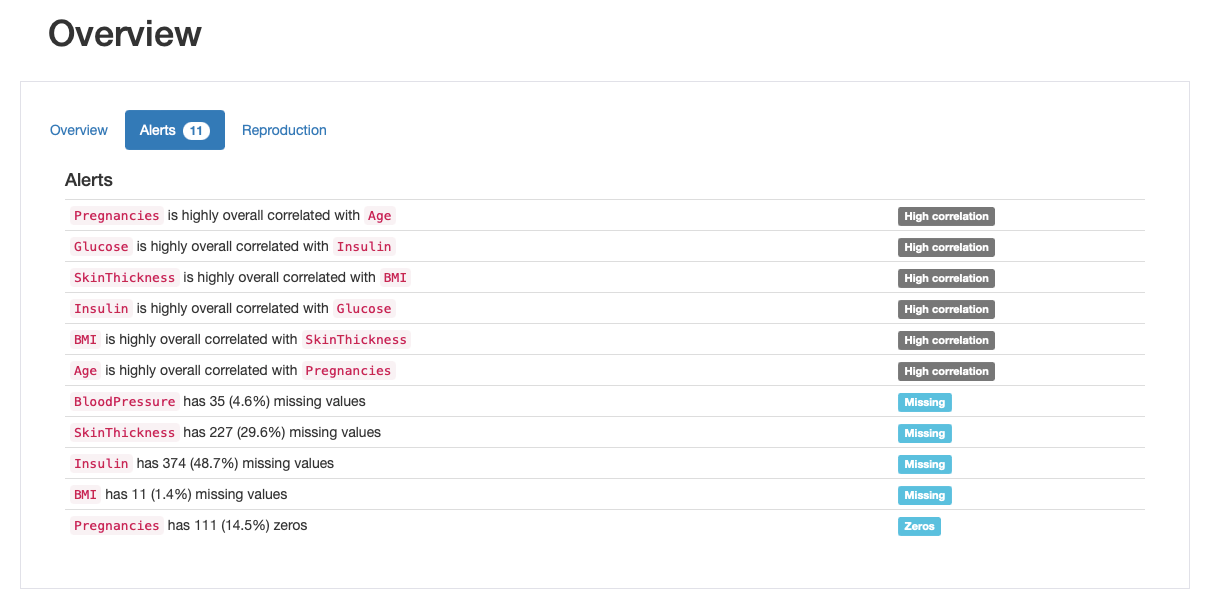Click SkinThickness tag in BMI correlation row
The width and height of the screenshot is (1213, 599).
(x=356, y=340)
